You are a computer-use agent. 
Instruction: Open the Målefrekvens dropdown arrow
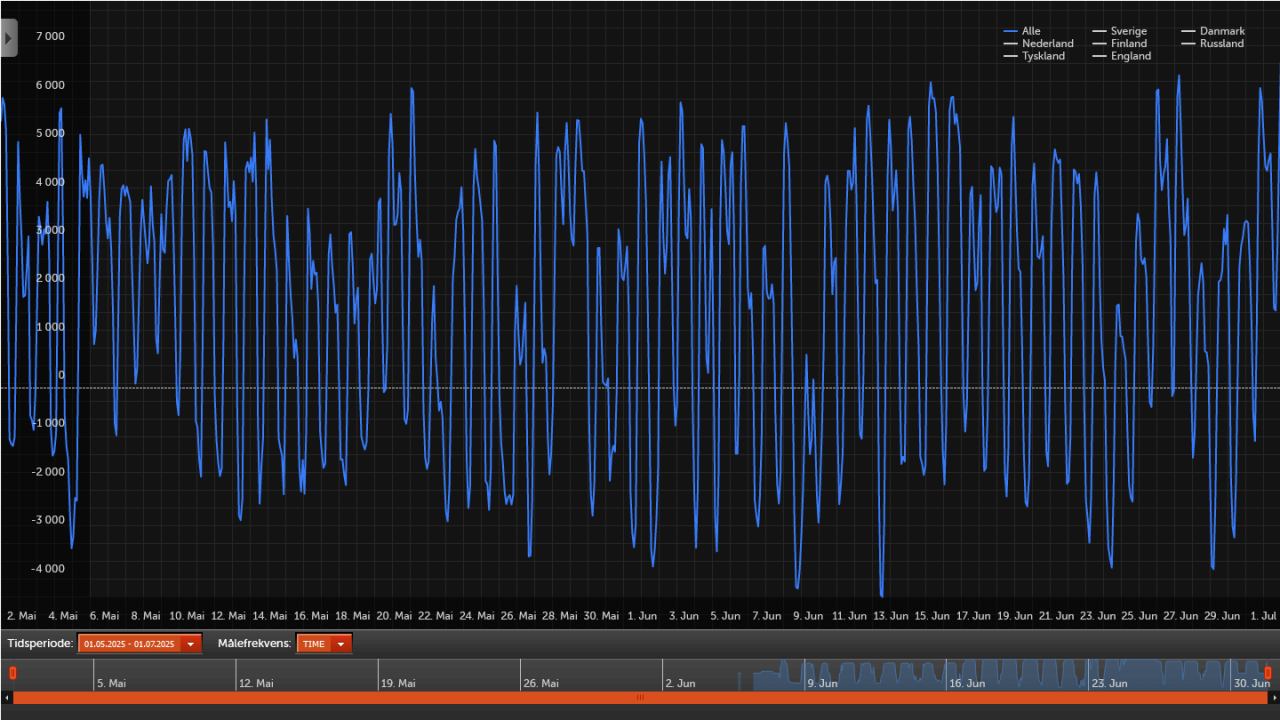pyautogui.click(x=341, y=643)
